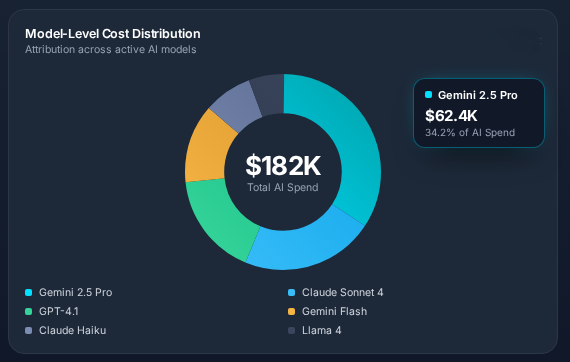Click the Model-Level Cost Distribution title
Viewport: 570px width, 362px height.
click(x=113, y=34)
